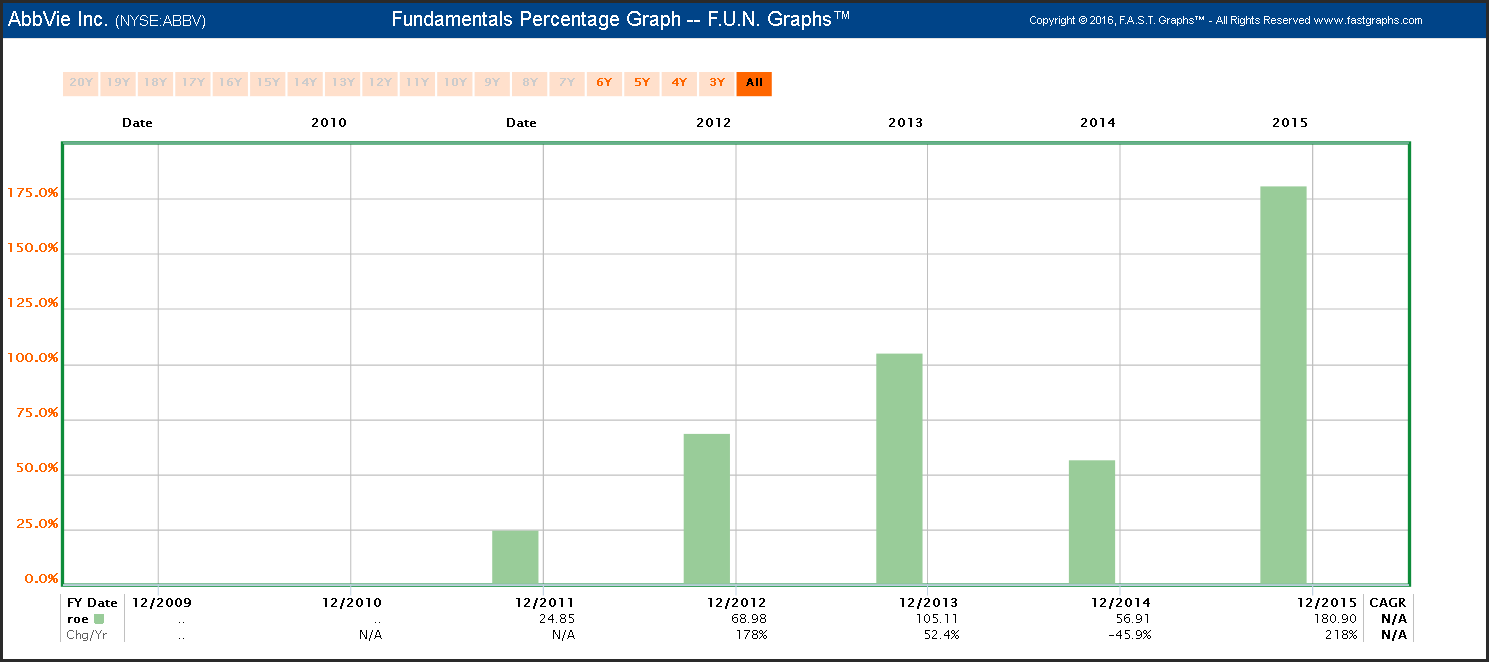This screenshot has width=1489, height=662.
Task: Select the 'All' time range button
Action: (x=754, y=83)
